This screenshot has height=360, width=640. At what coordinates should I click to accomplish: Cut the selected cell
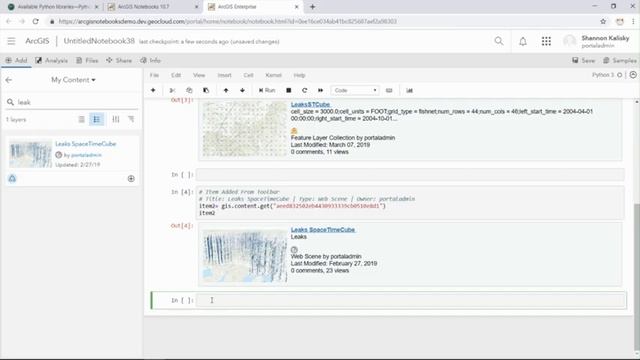tap(172, 90)
